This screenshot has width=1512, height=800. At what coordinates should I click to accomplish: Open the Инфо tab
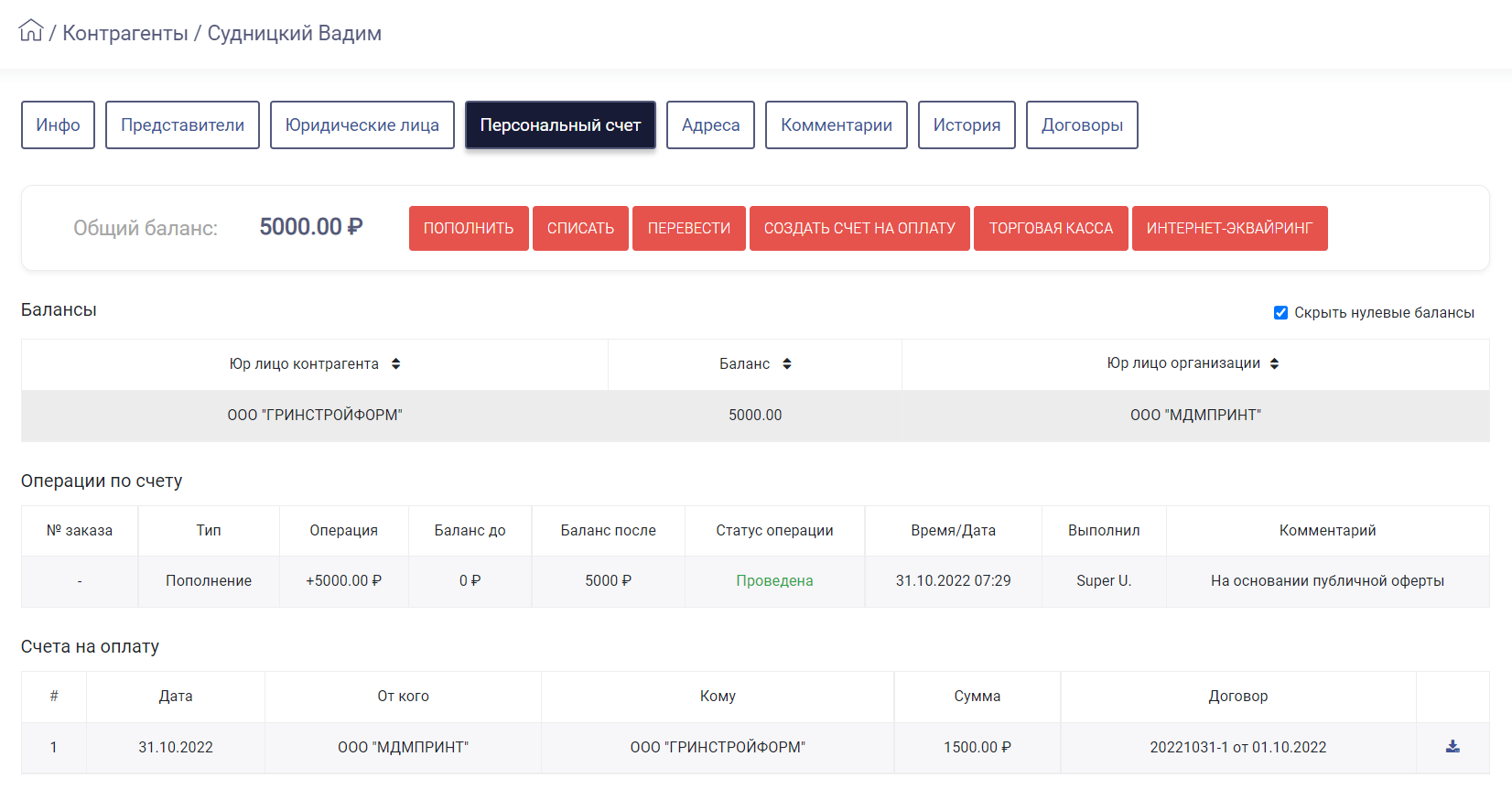[58, 125]
